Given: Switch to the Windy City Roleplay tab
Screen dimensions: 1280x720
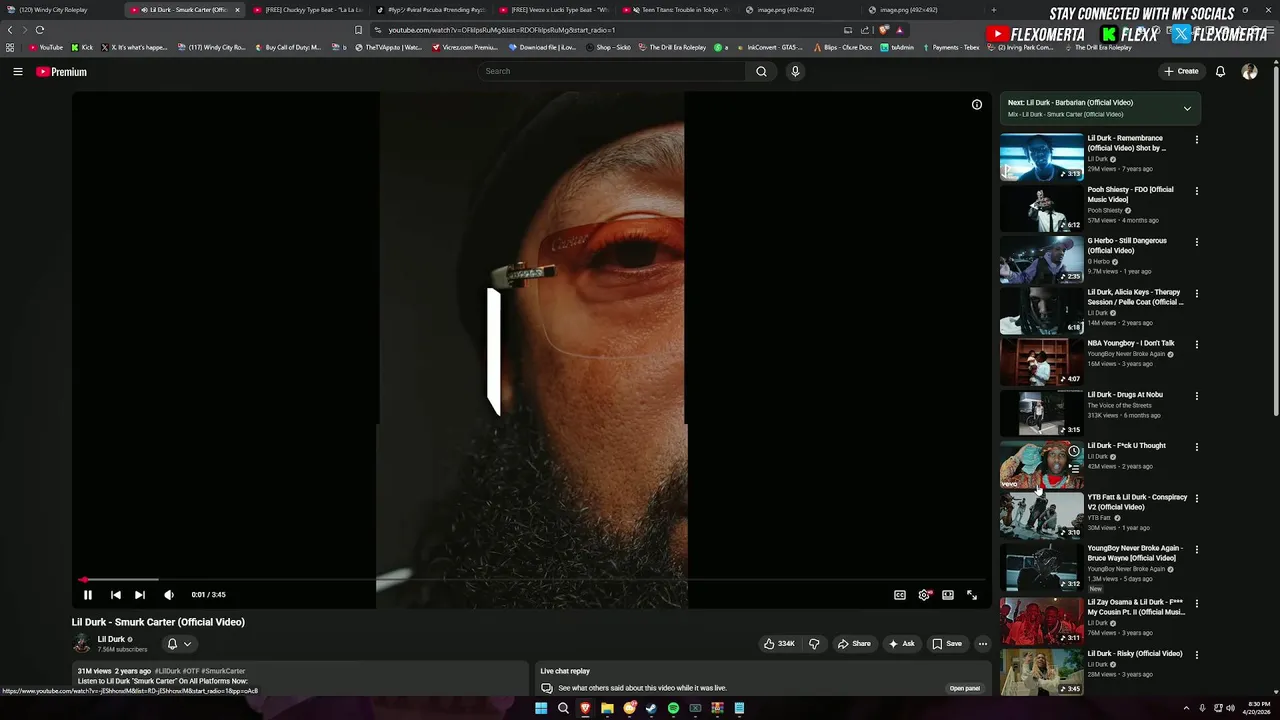Looking at the screenshot, I should 60,10.
